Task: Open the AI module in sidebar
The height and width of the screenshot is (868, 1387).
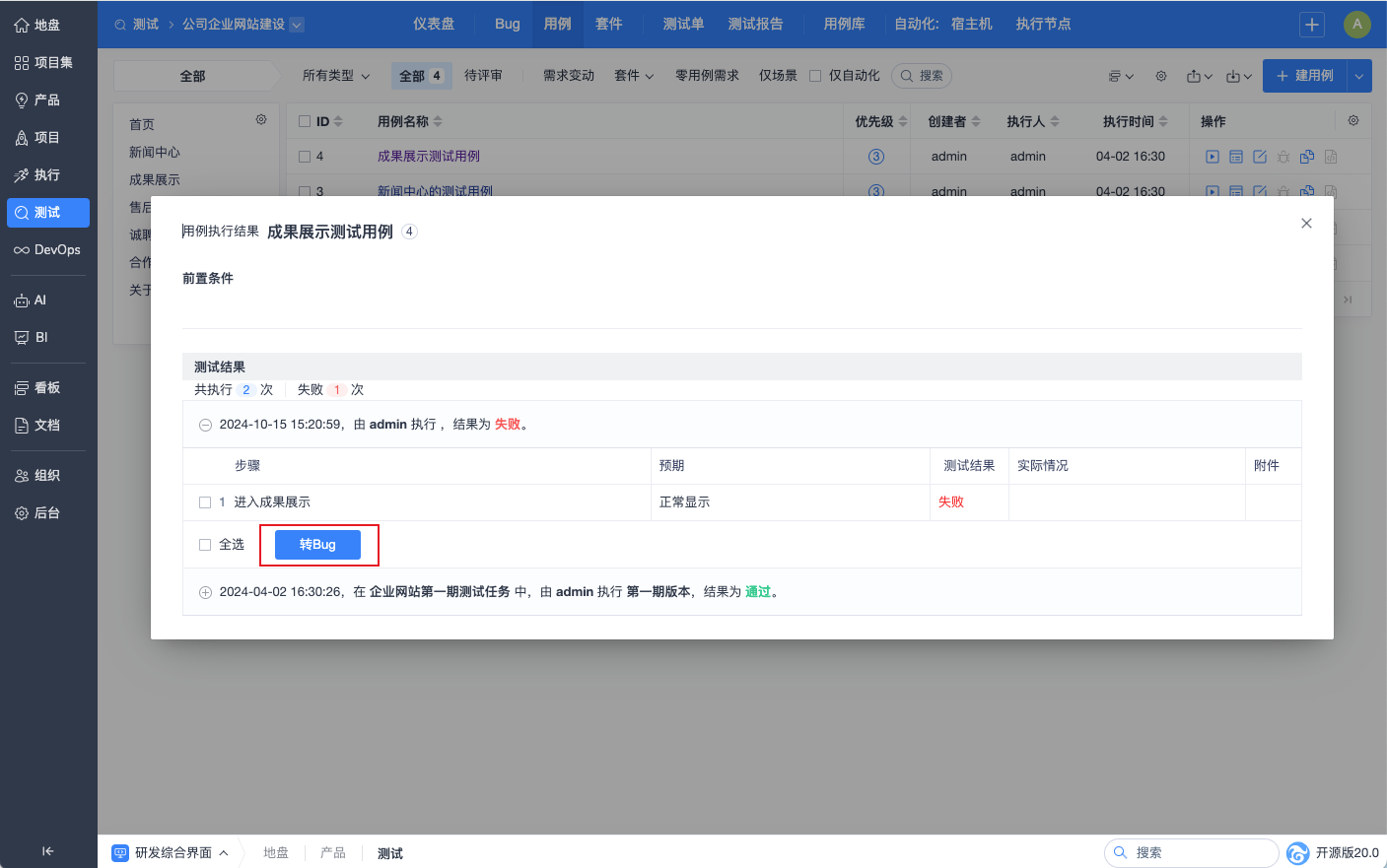Action: click(22, 300)
